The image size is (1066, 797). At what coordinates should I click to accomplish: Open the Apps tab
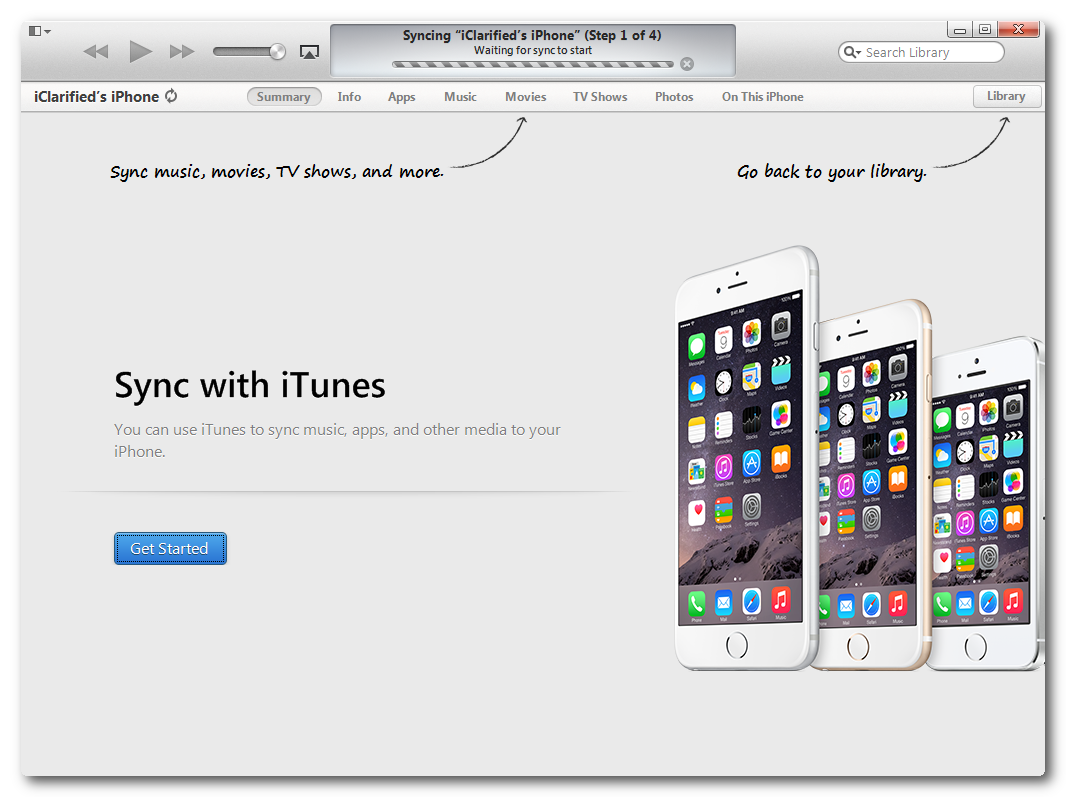[x=401, y=97]
